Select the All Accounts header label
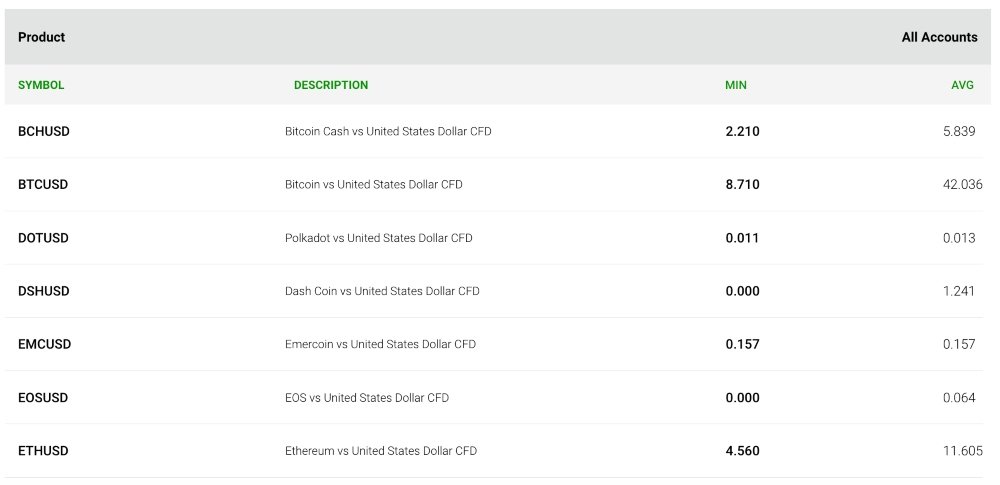The image size is (1000, 485). pyautogui.click(x=939, y=37)
